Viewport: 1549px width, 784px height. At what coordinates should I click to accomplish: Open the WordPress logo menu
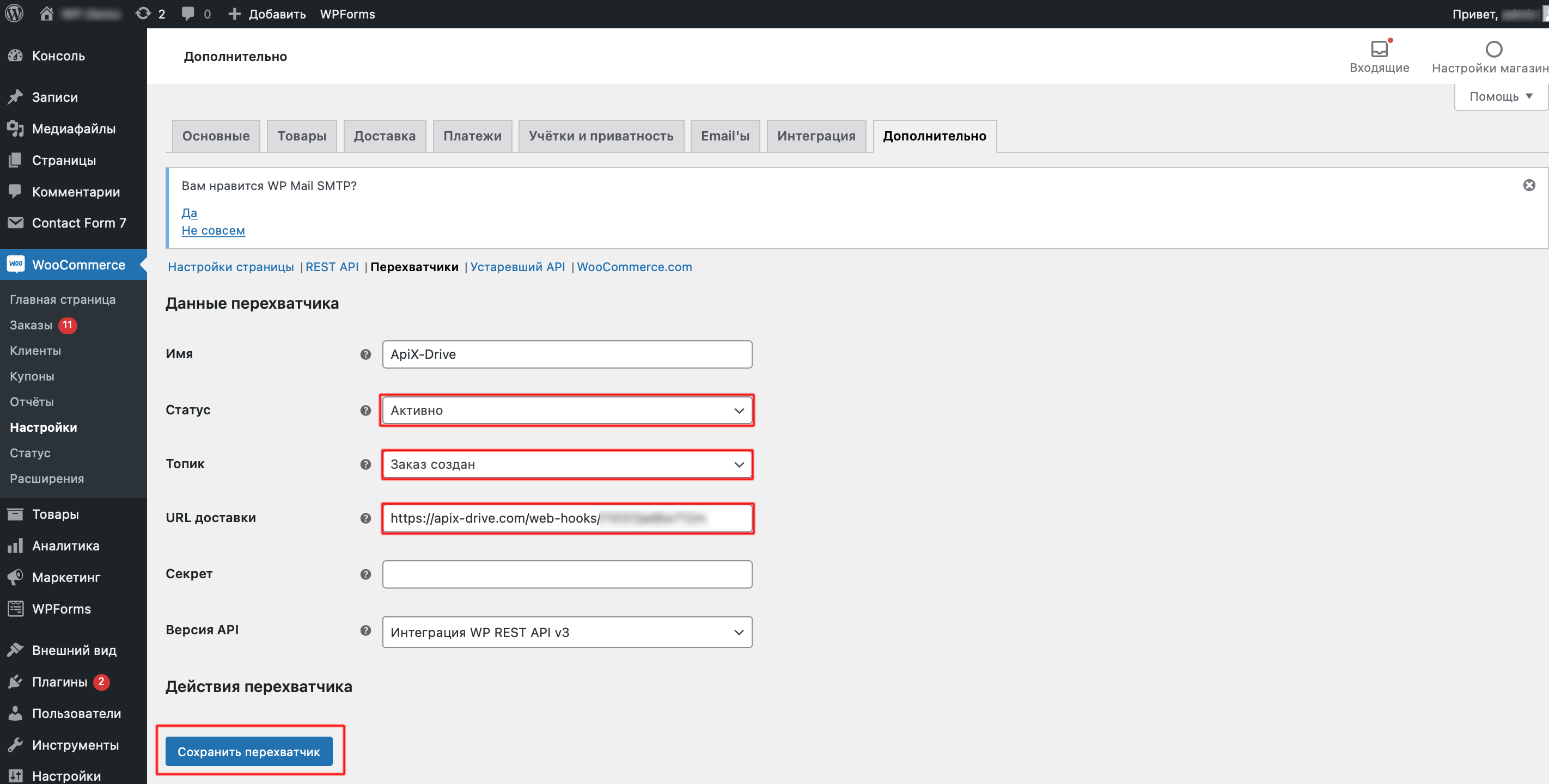tap(14, 13)
